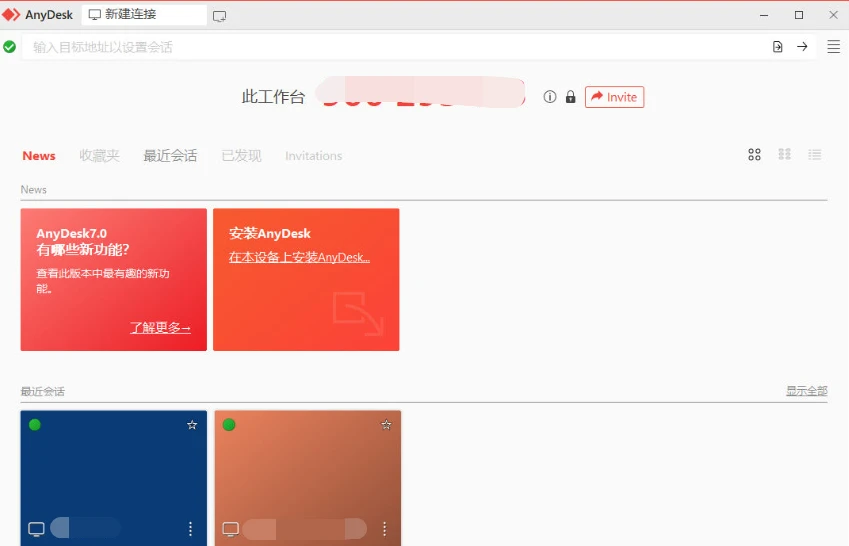The image size is (849, 546).
Task: Switch to large tiles view
Action: point(755,155)
